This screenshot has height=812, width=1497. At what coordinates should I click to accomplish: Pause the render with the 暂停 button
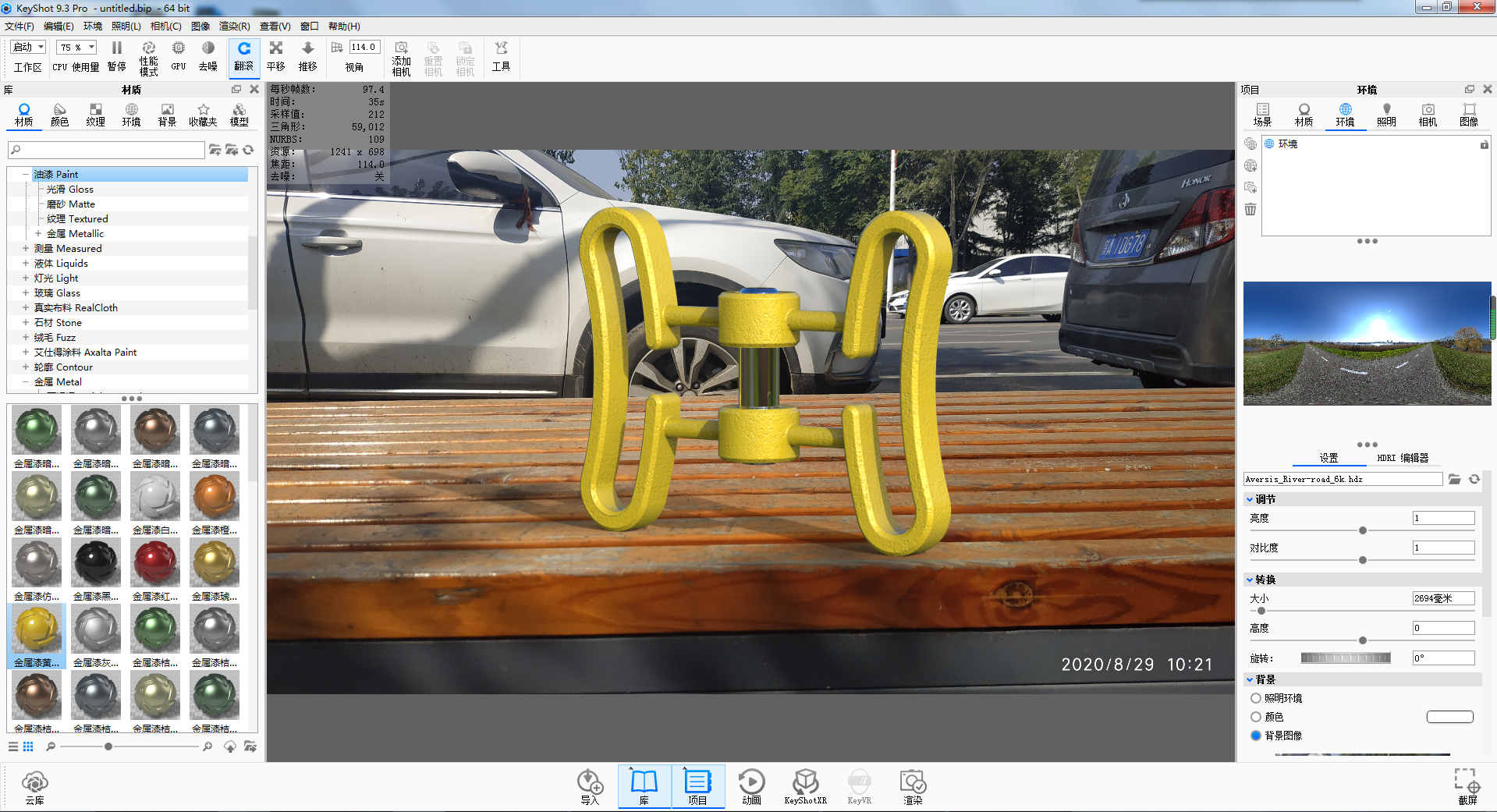(116, 57)
